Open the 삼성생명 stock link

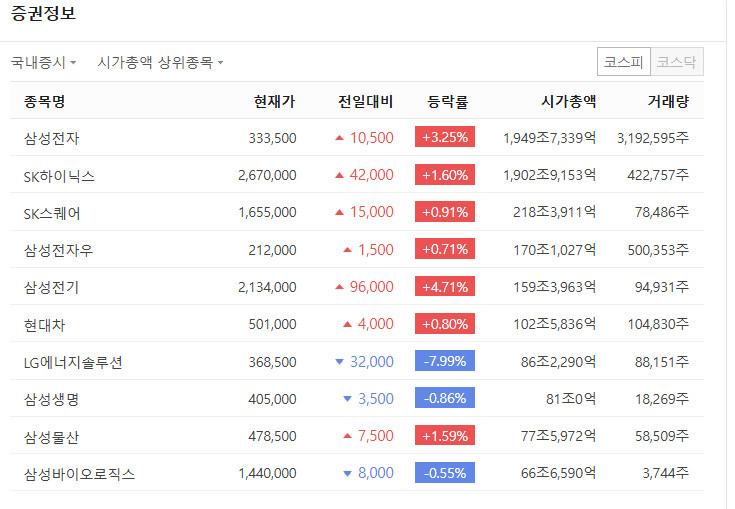[52, 399]
